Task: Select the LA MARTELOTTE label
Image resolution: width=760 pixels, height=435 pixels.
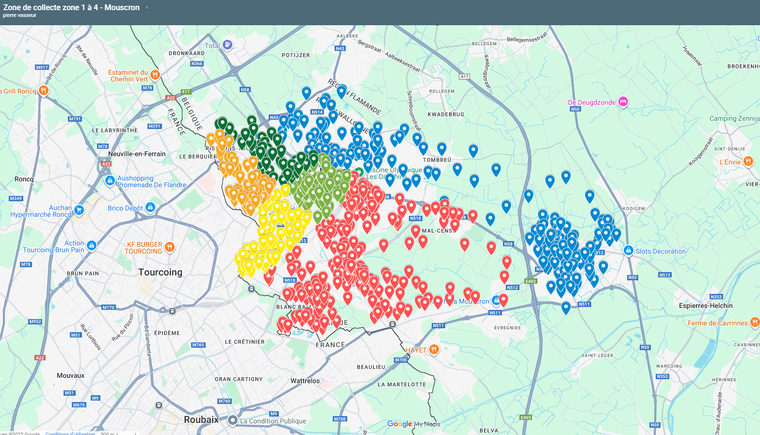Action: click(x=402, y=384)
